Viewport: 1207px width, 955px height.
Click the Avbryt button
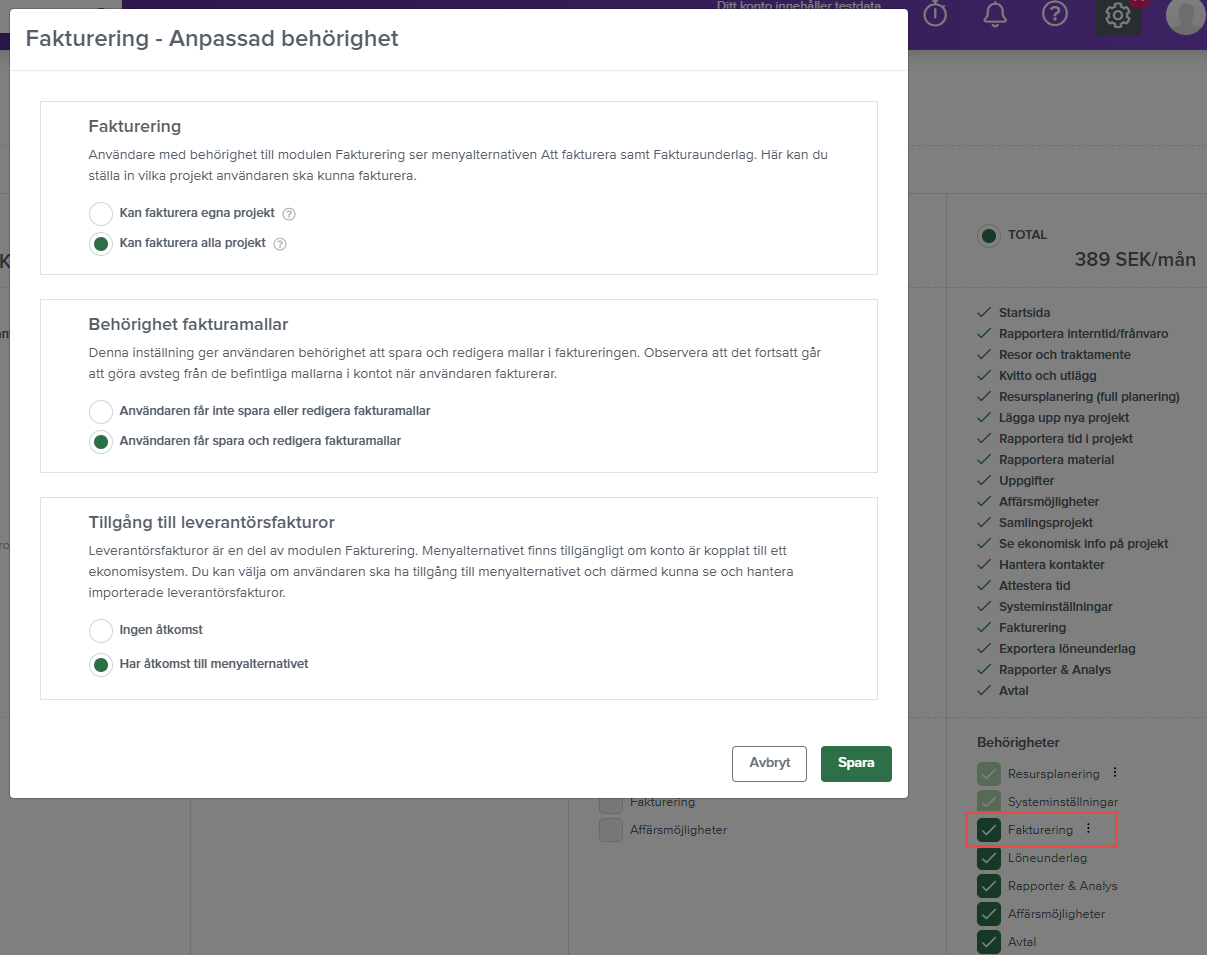click(769, 763)
